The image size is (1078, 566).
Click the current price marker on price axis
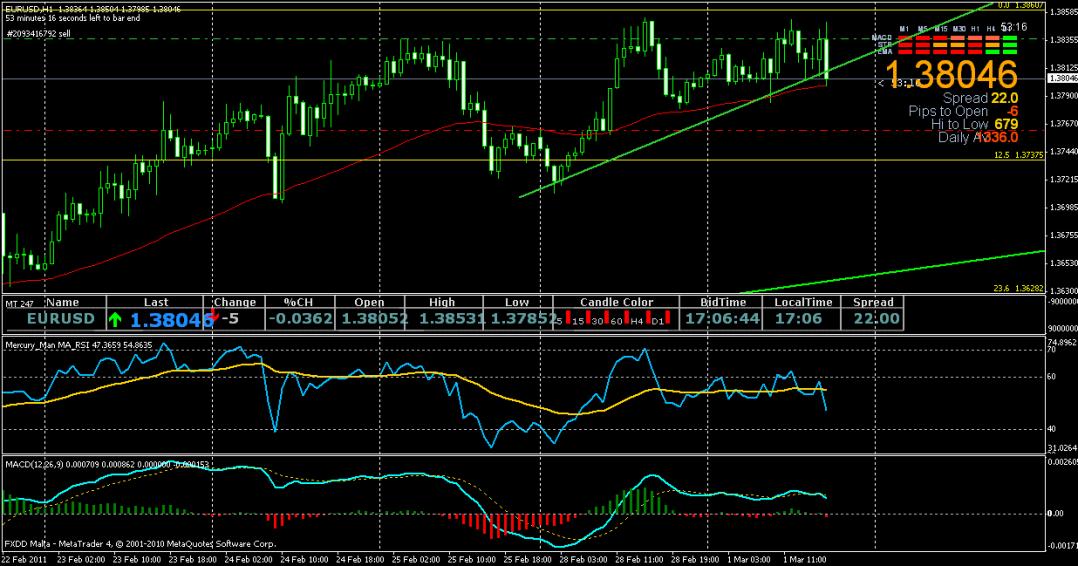pyautogui.click(x=1060, y=78)
